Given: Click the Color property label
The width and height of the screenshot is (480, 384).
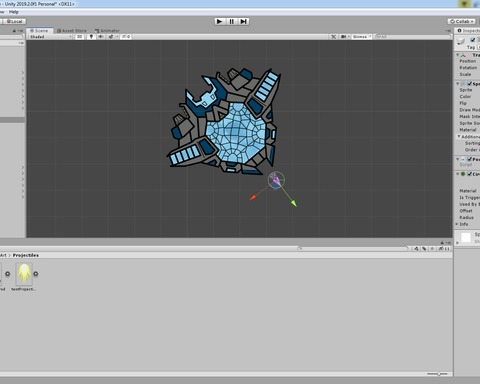Looking at the screenshot, I should tap(465, 97).
